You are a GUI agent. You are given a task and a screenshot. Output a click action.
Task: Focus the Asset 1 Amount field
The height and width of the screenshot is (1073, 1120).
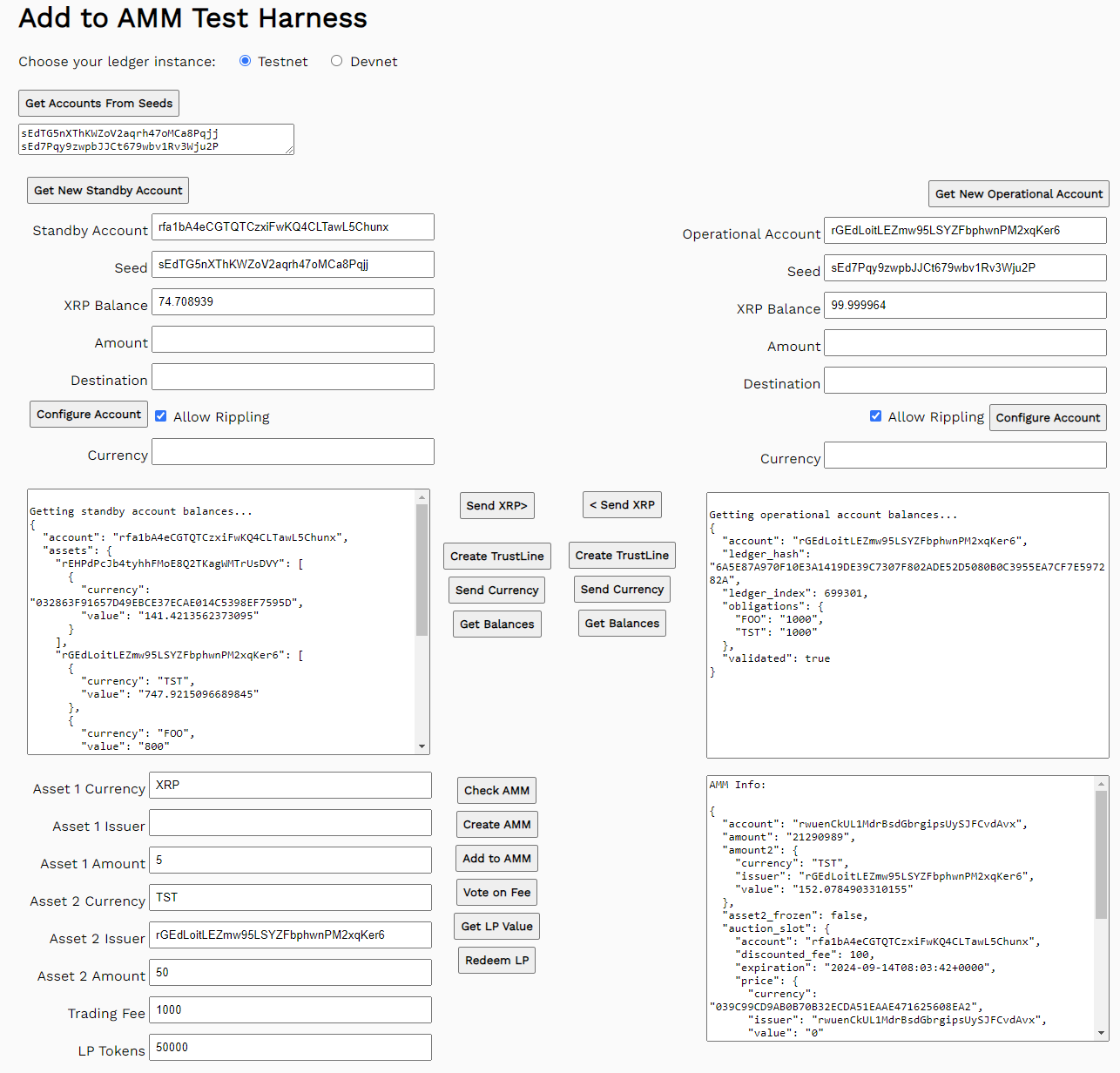pos(290,860)
